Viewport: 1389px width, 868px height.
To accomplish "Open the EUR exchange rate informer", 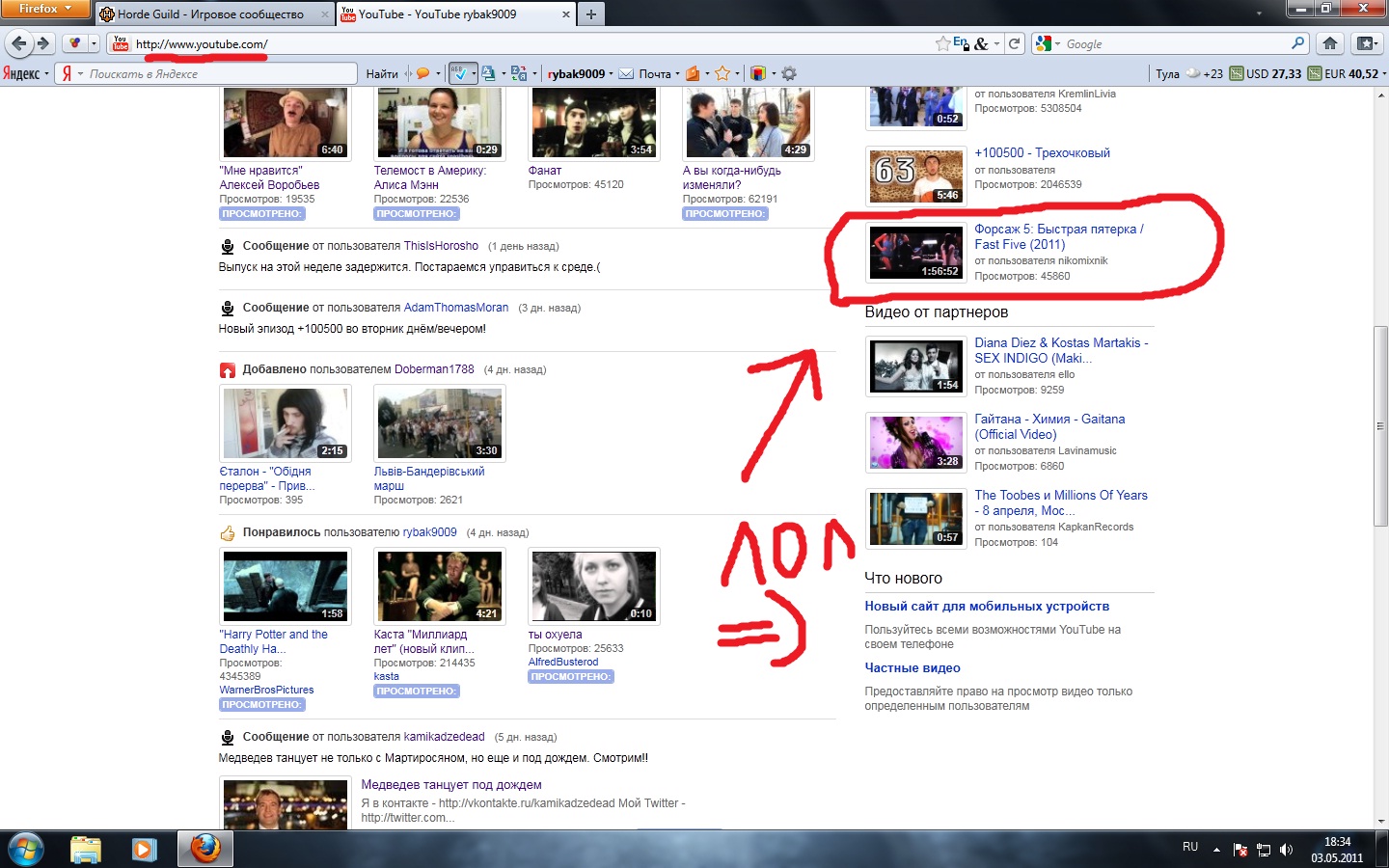I will tap(1344, 73).
